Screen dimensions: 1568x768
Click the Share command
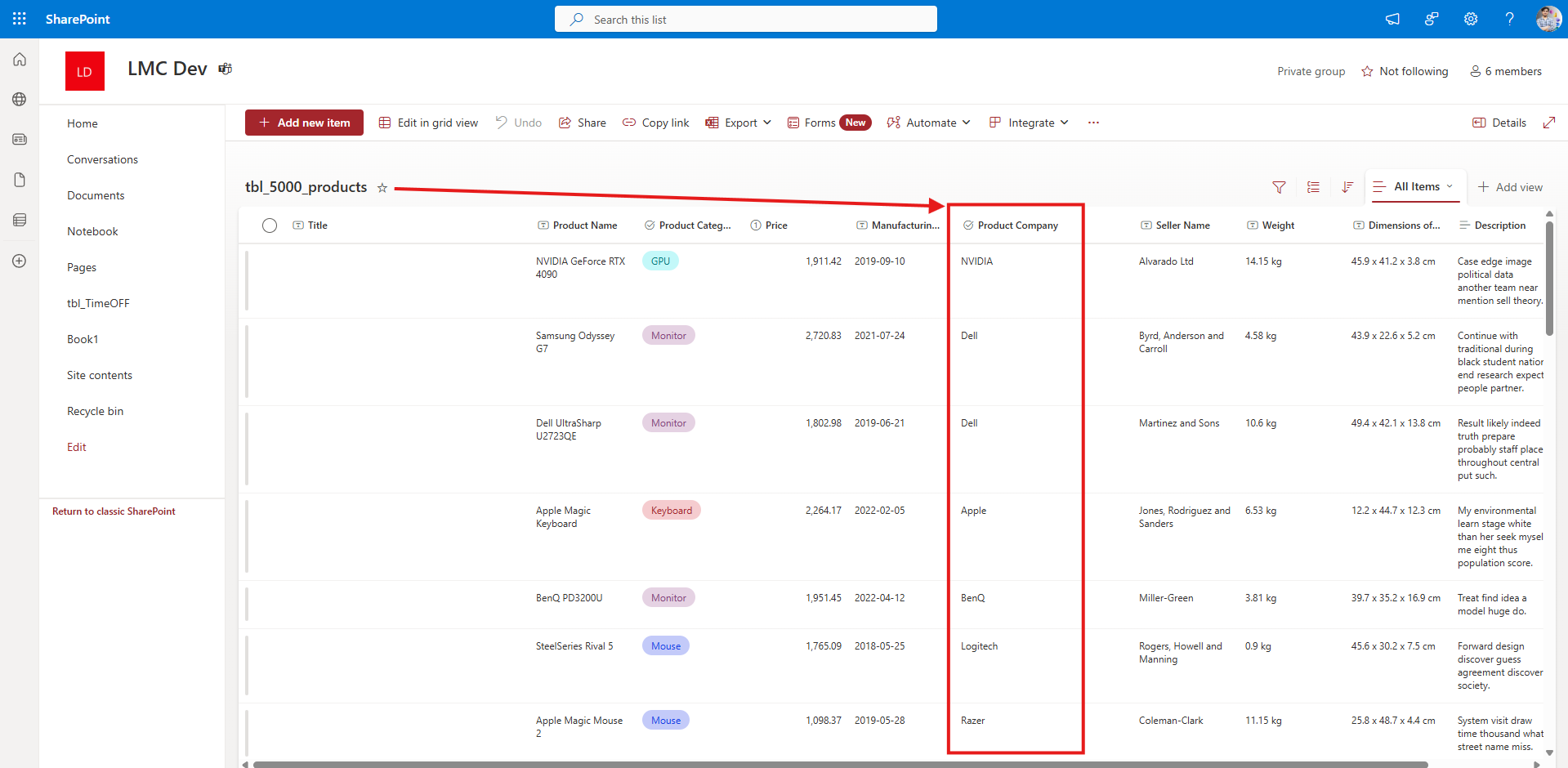(x=583, y=123)
